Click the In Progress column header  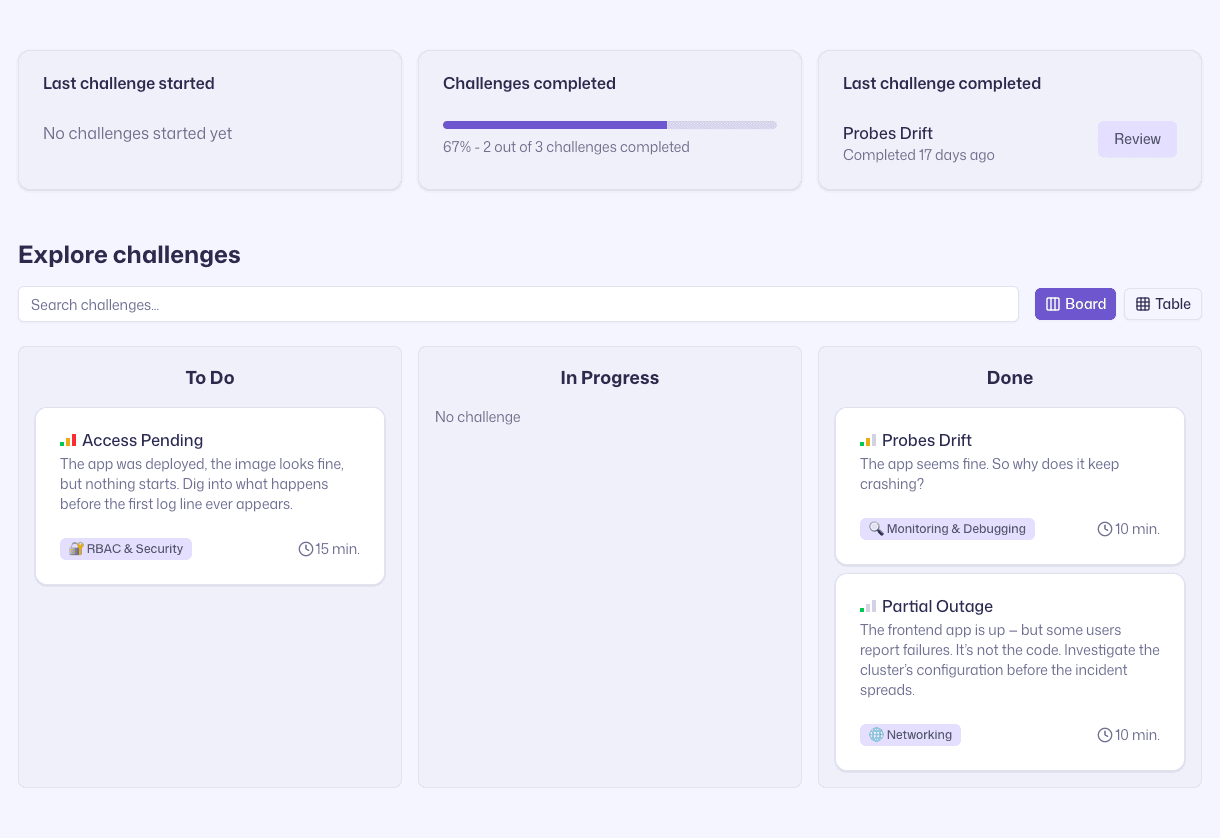[x=609, y=378]
